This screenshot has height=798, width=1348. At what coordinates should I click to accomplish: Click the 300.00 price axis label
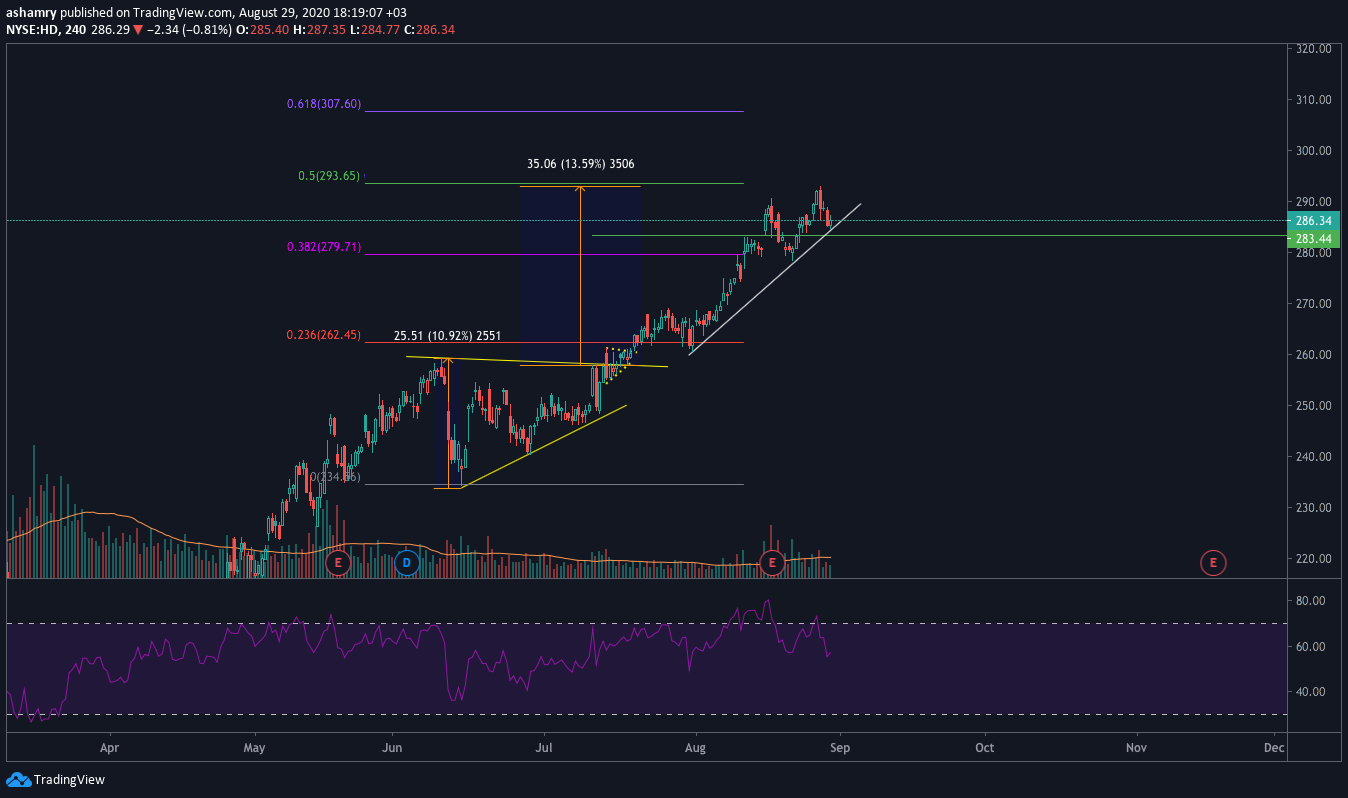pyautogui.click(x=1312, y=151)
